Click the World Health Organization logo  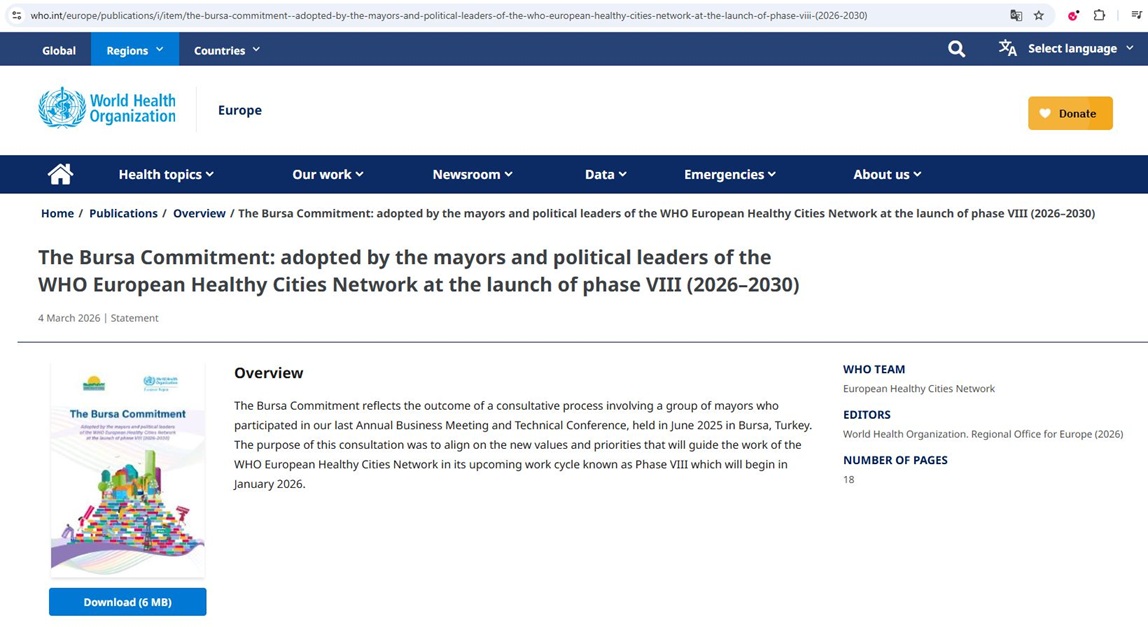[107, 109]
